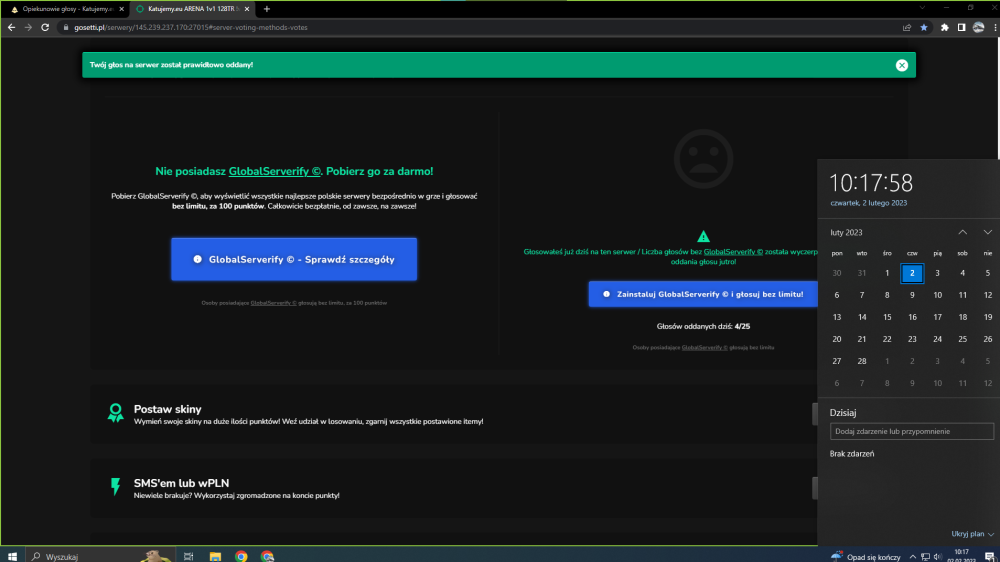The image size is (1000, 562).
Task: Go to previous month in calendar
Action: (x=962, y=232)
